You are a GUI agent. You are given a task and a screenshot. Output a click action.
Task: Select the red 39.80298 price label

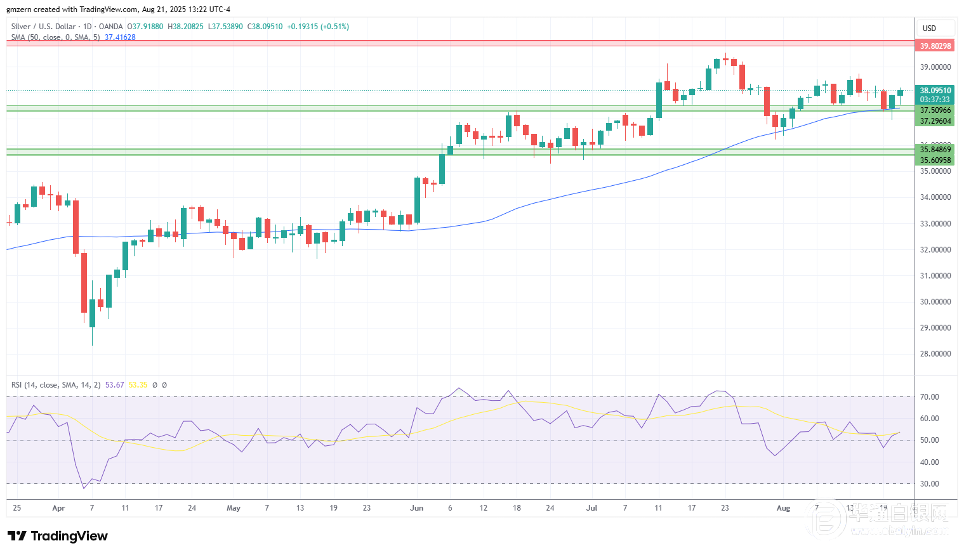click(935, 46)
